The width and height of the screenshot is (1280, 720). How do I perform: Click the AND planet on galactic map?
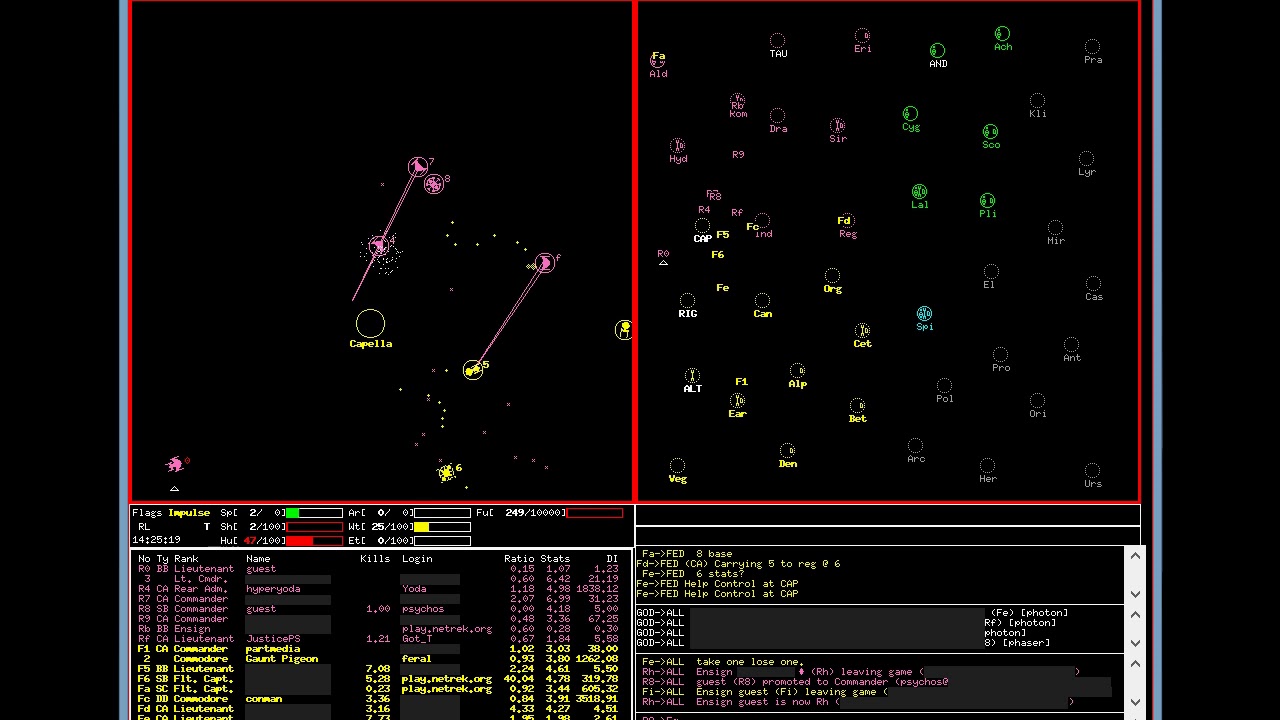pos(937,50)
